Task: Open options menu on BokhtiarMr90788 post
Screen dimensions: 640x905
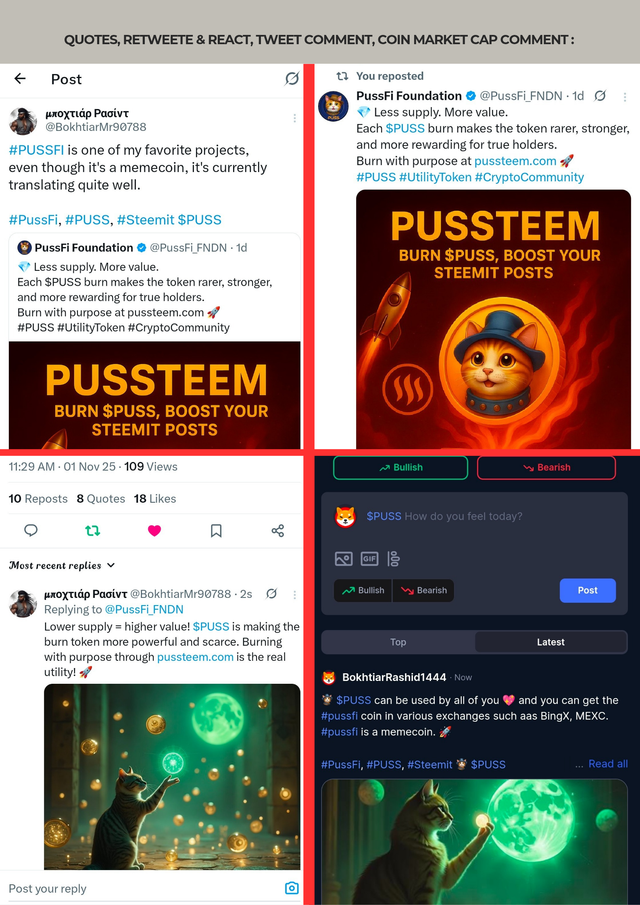Action: tap(294, 118)
